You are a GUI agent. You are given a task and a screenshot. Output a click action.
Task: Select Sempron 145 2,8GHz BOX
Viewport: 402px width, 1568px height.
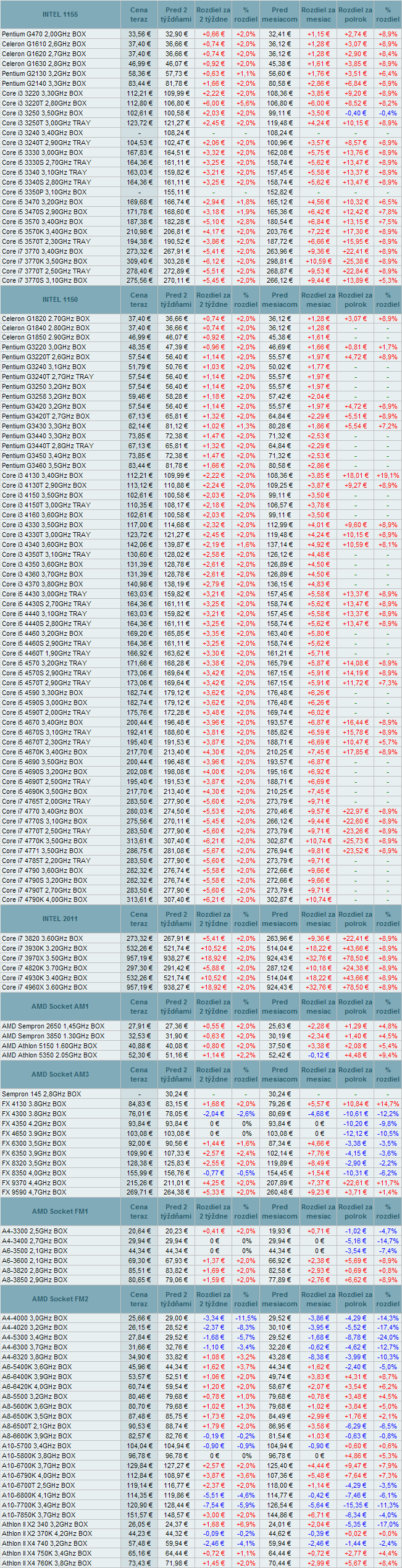(41, 1094)
